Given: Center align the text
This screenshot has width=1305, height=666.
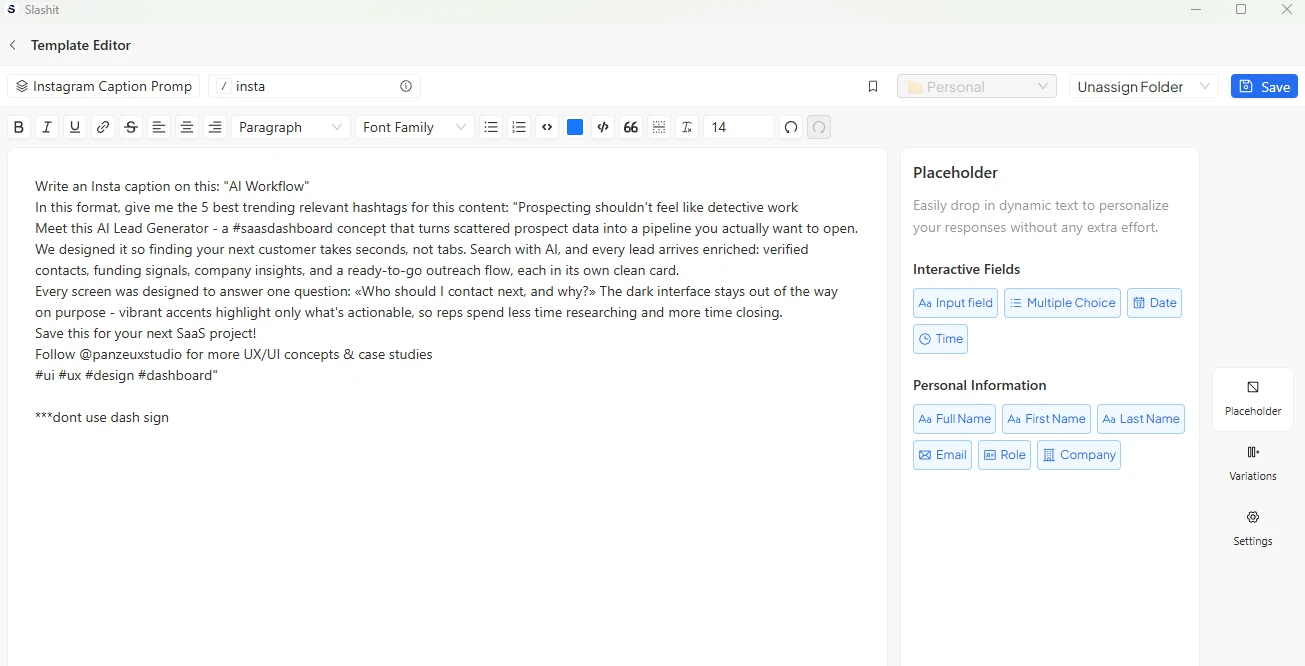Looking at the screenshot, I should click(187, 127).
